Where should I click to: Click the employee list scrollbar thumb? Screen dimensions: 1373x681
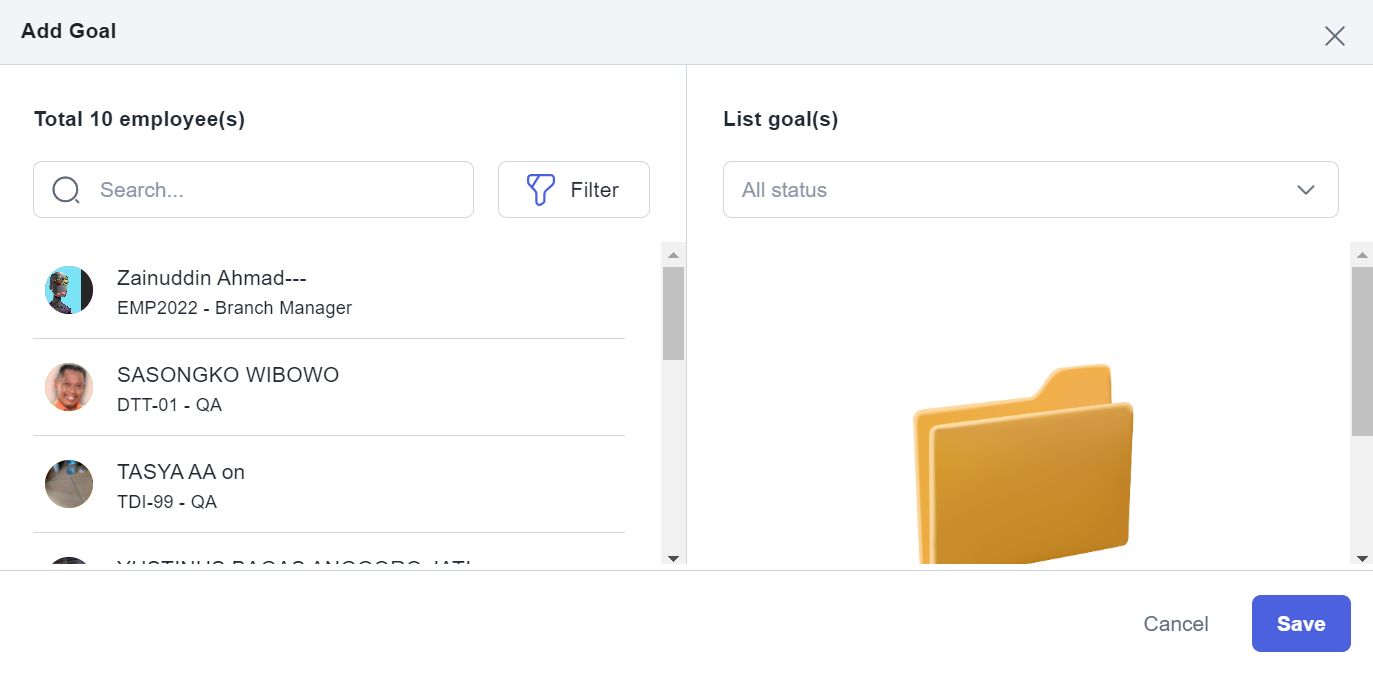pos(673,313)
